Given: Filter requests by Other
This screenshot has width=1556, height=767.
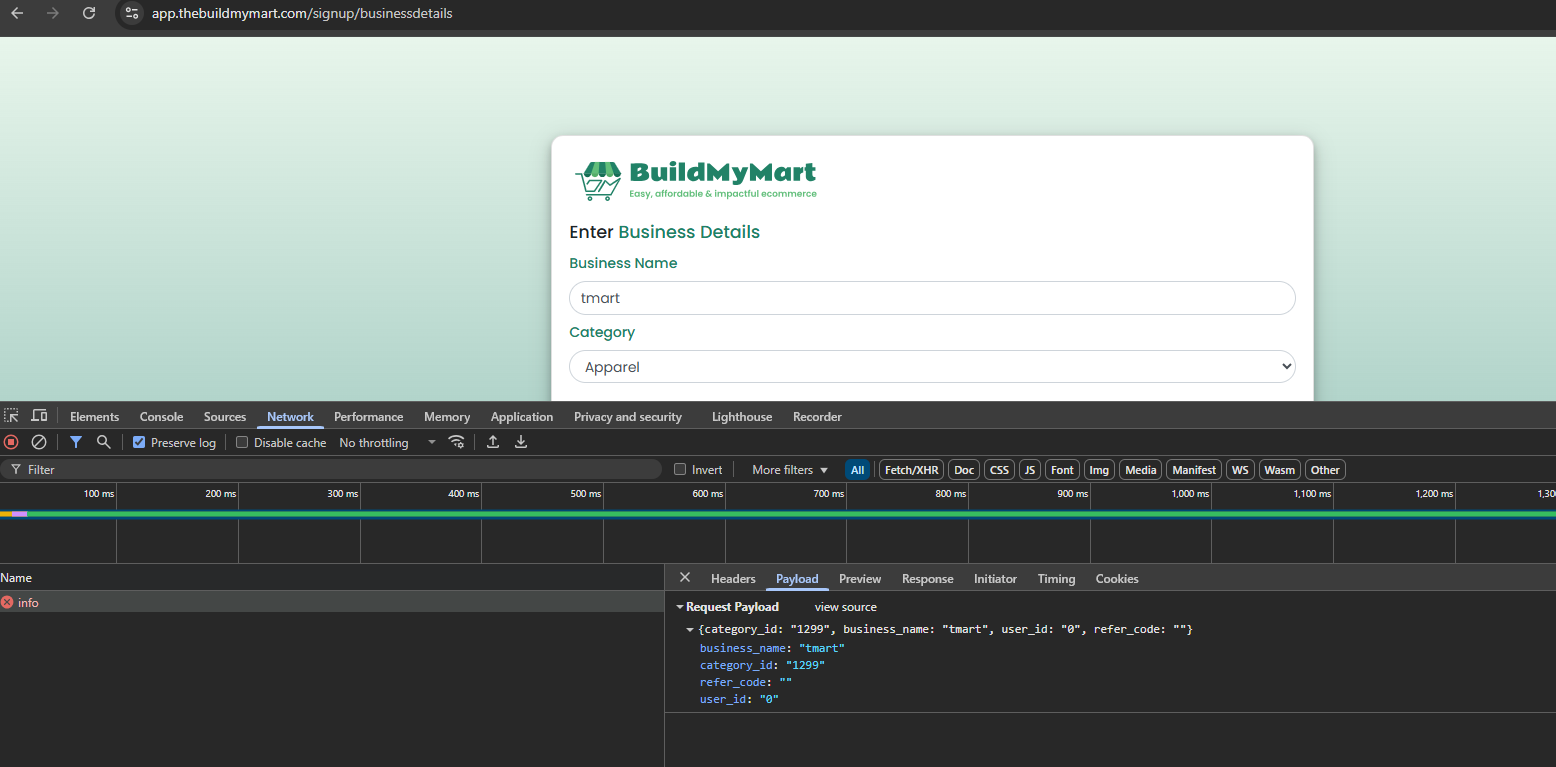Looking at the screenshot, I should coord(1325,470).
